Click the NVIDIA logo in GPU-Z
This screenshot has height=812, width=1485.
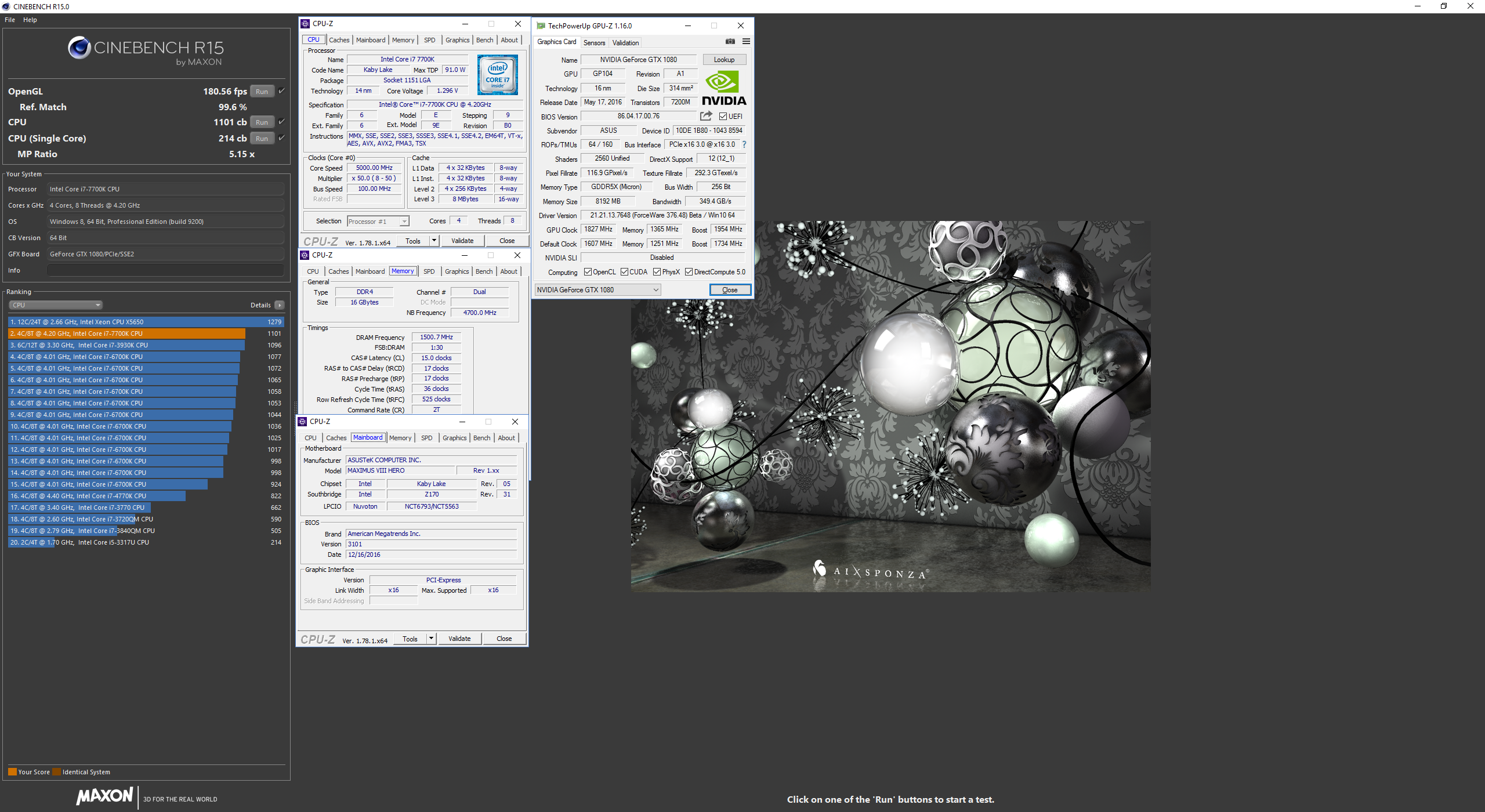pos(724,88)
